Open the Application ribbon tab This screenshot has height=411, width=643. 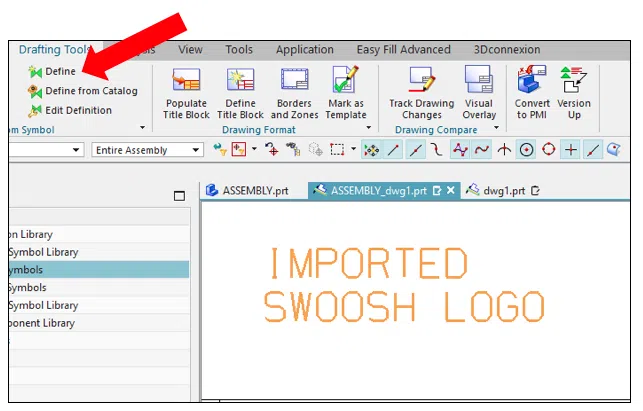coord(305,50)
